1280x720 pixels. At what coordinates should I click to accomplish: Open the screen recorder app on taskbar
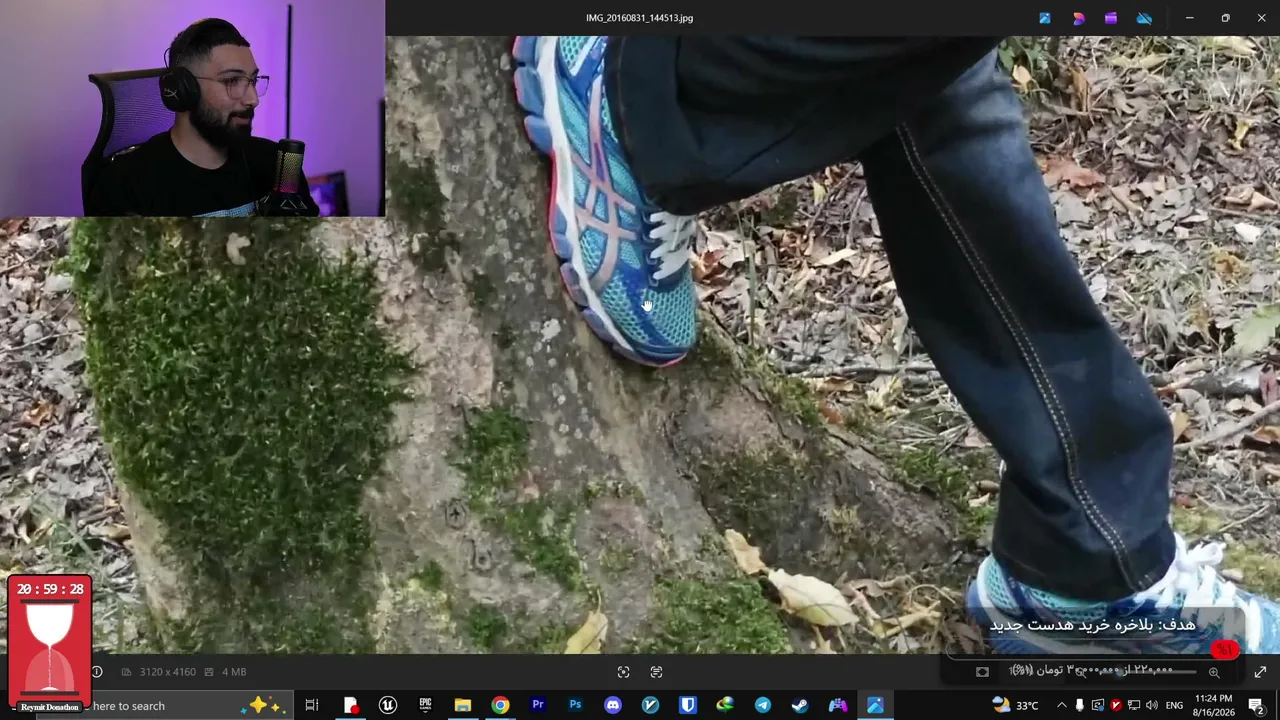coord(350,706)
